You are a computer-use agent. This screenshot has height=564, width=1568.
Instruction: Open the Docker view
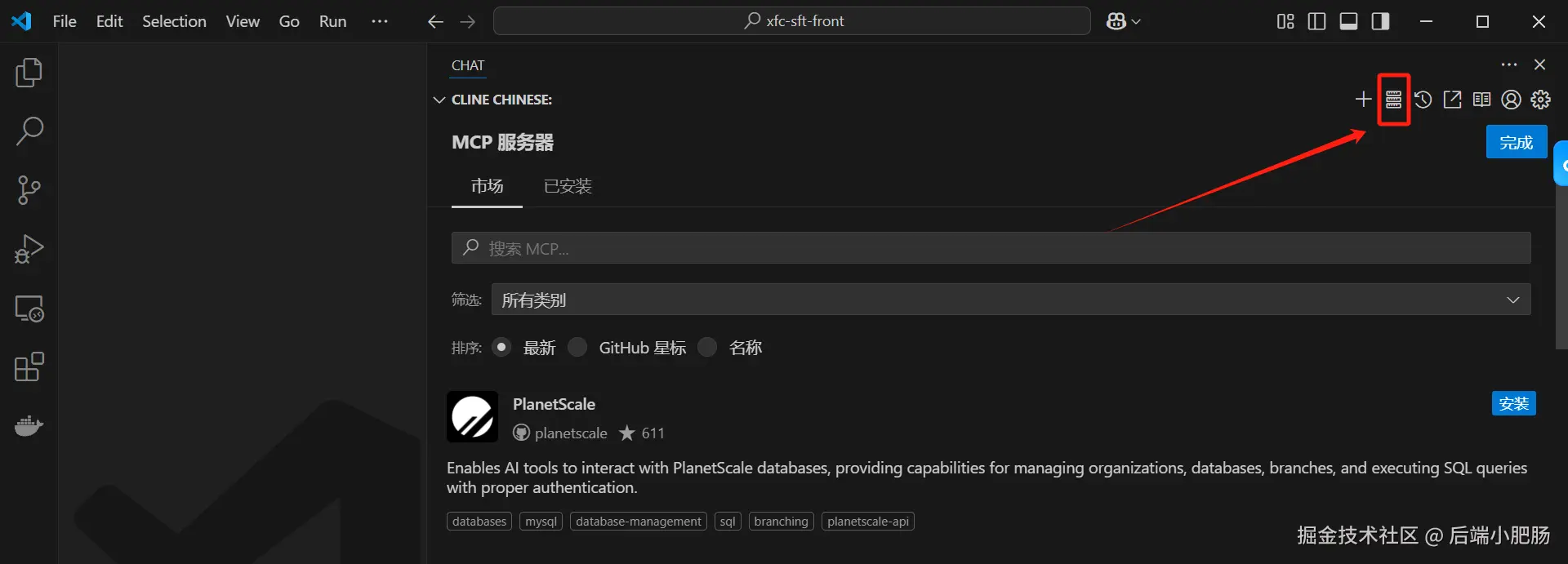(29, 425)
